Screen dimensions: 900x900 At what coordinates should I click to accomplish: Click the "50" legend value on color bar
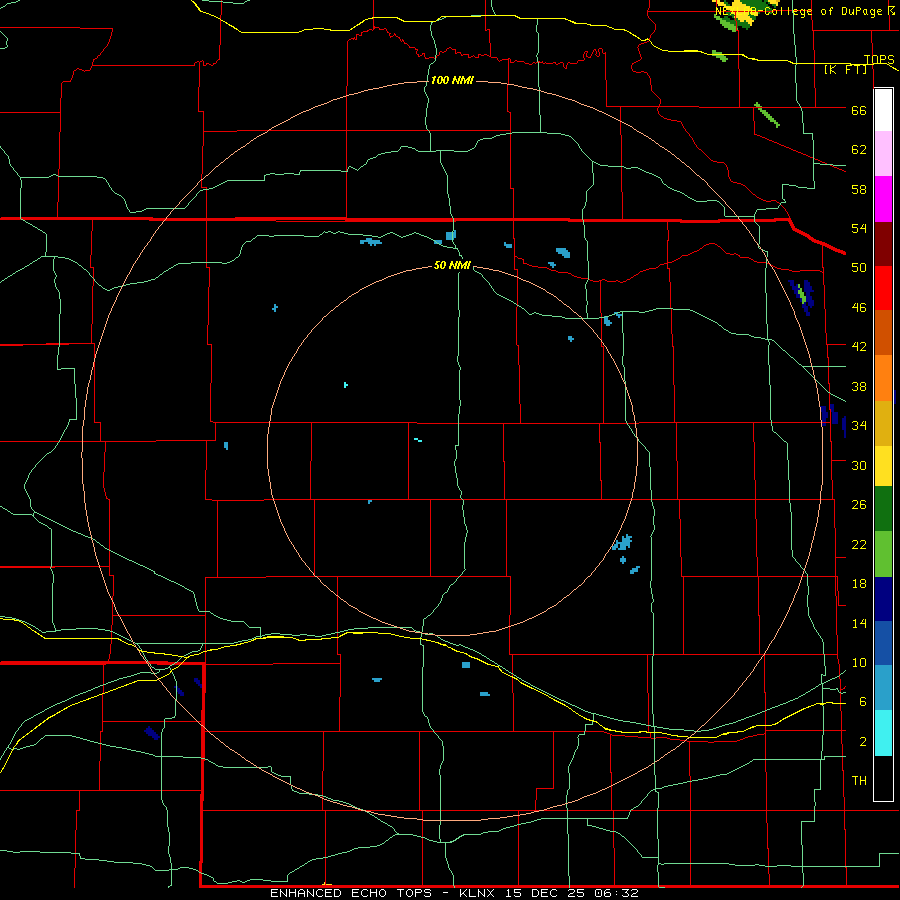(x=859, y=268)
